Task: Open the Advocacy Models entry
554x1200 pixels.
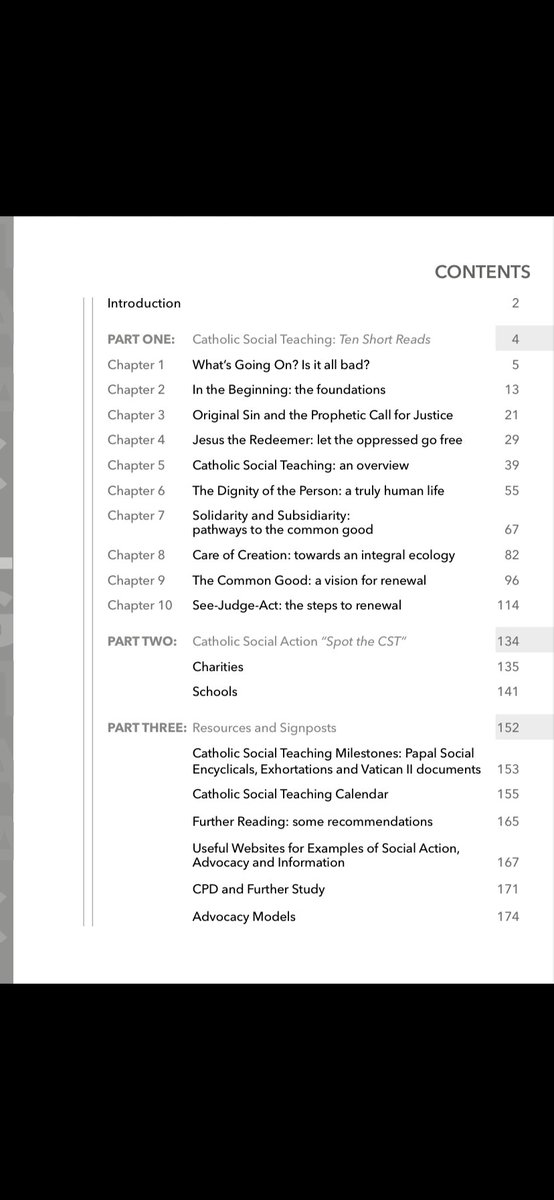Action: pos(244,916)
